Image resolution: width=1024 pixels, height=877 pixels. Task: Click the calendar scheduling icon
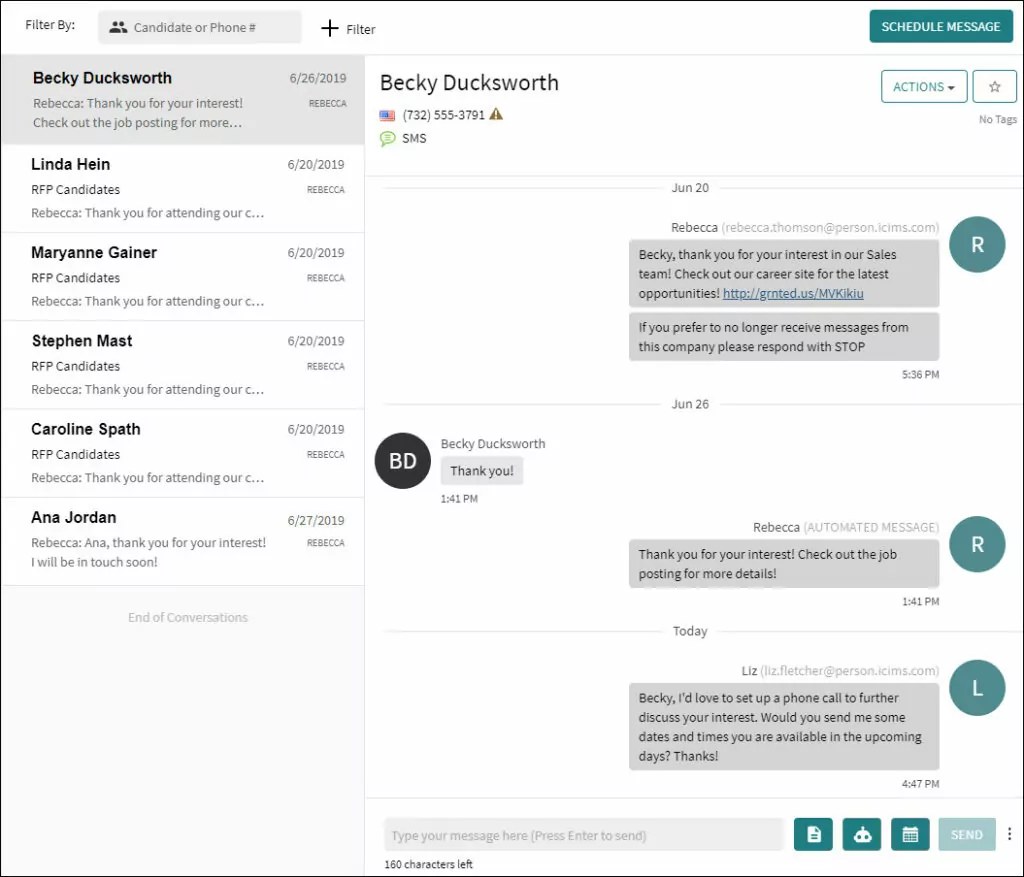coord(910,835)
